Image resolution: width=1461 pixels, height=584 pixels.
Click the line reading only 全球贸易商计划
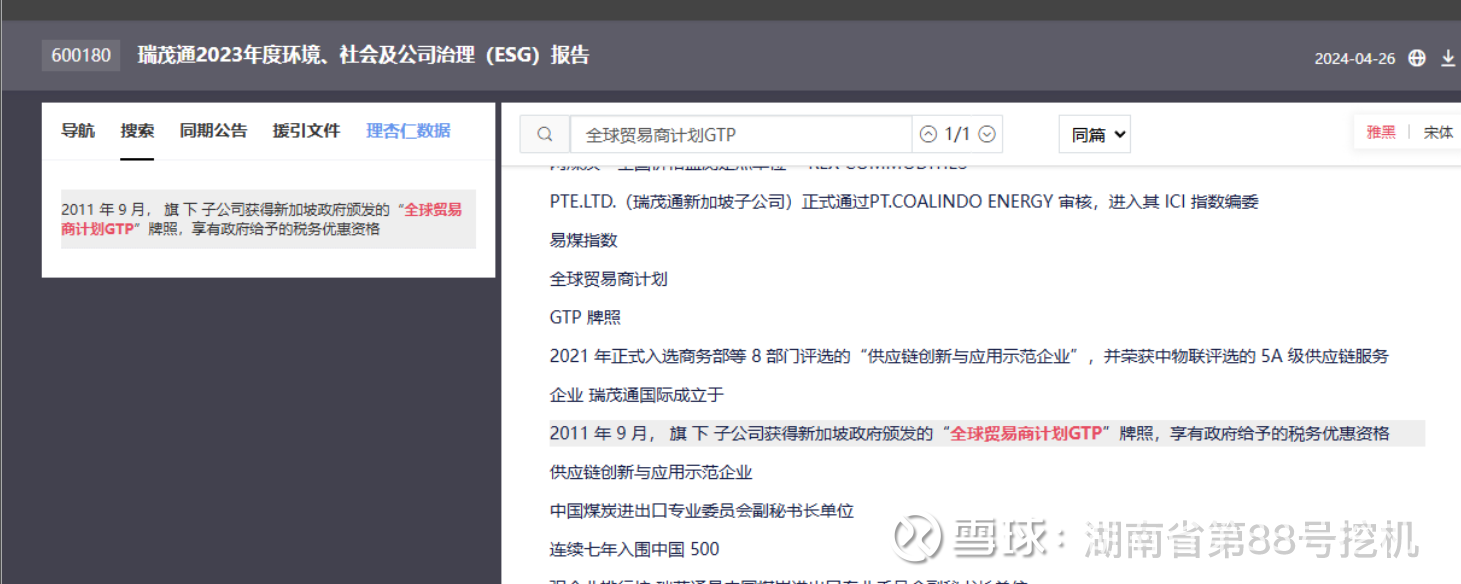[609, 279]
